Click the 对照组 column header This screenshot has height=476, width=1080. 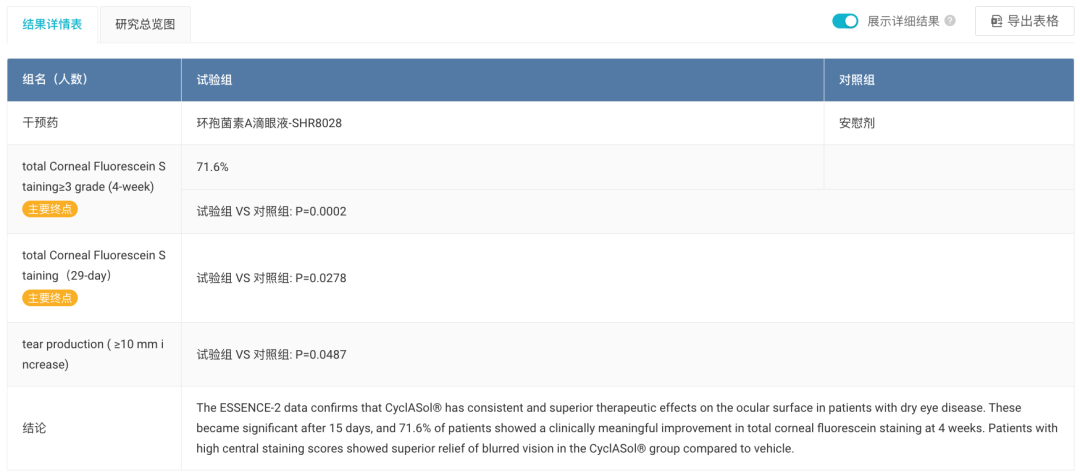tap(948, 80)
